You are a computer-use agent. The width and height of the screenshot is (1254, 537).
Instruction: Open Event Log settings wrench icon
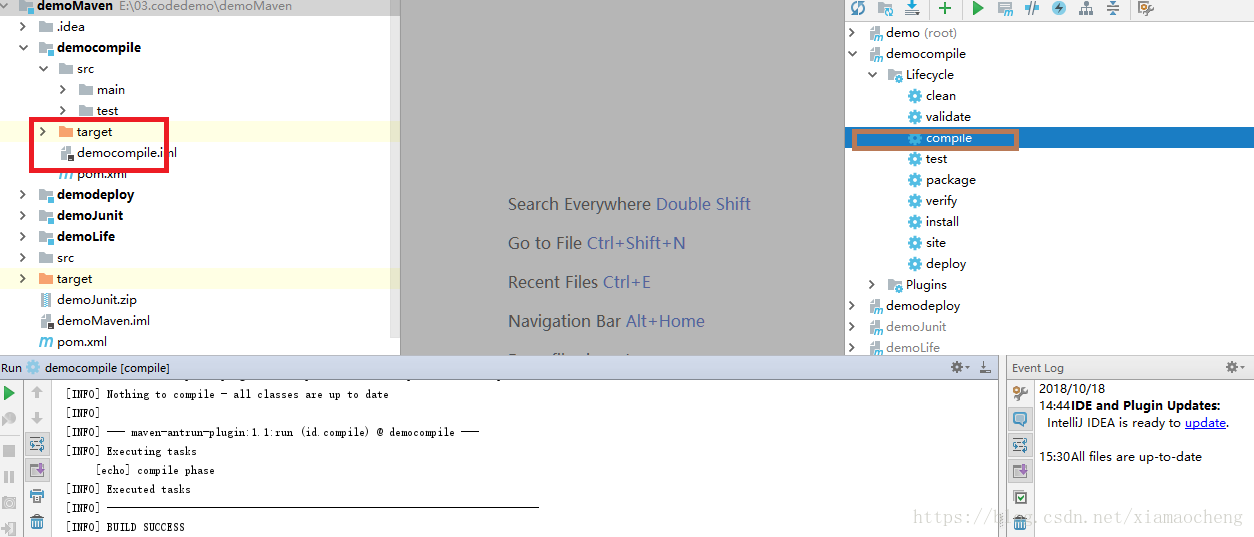tap(1020, 394)
